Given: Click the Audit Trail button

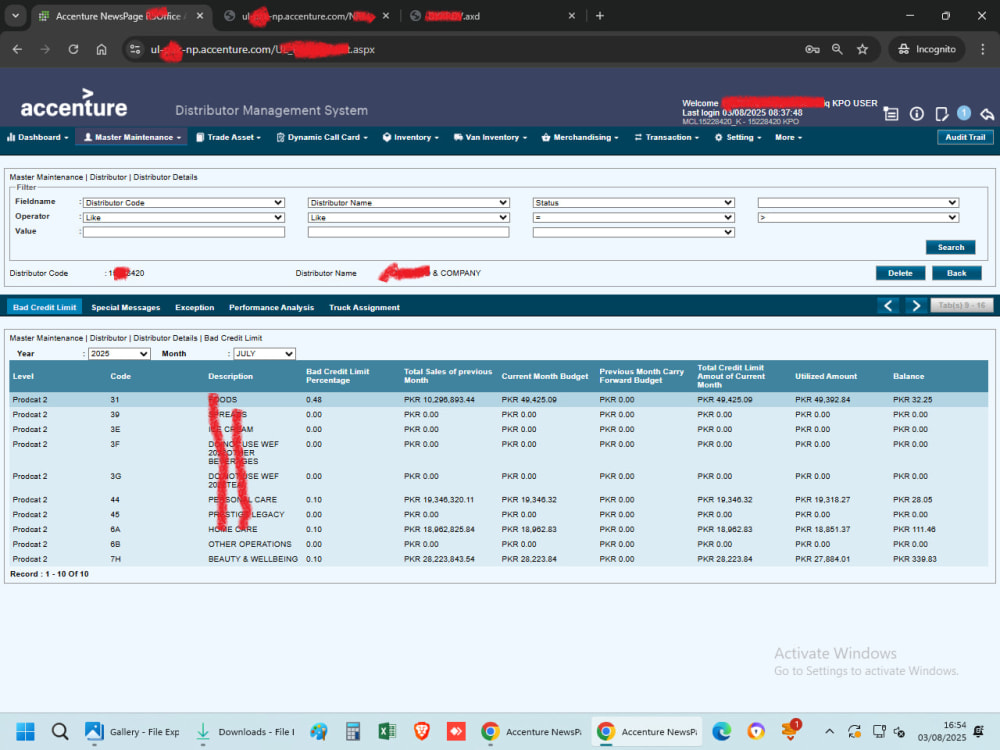Looking at the screenshot, I should tap(965, 137).
